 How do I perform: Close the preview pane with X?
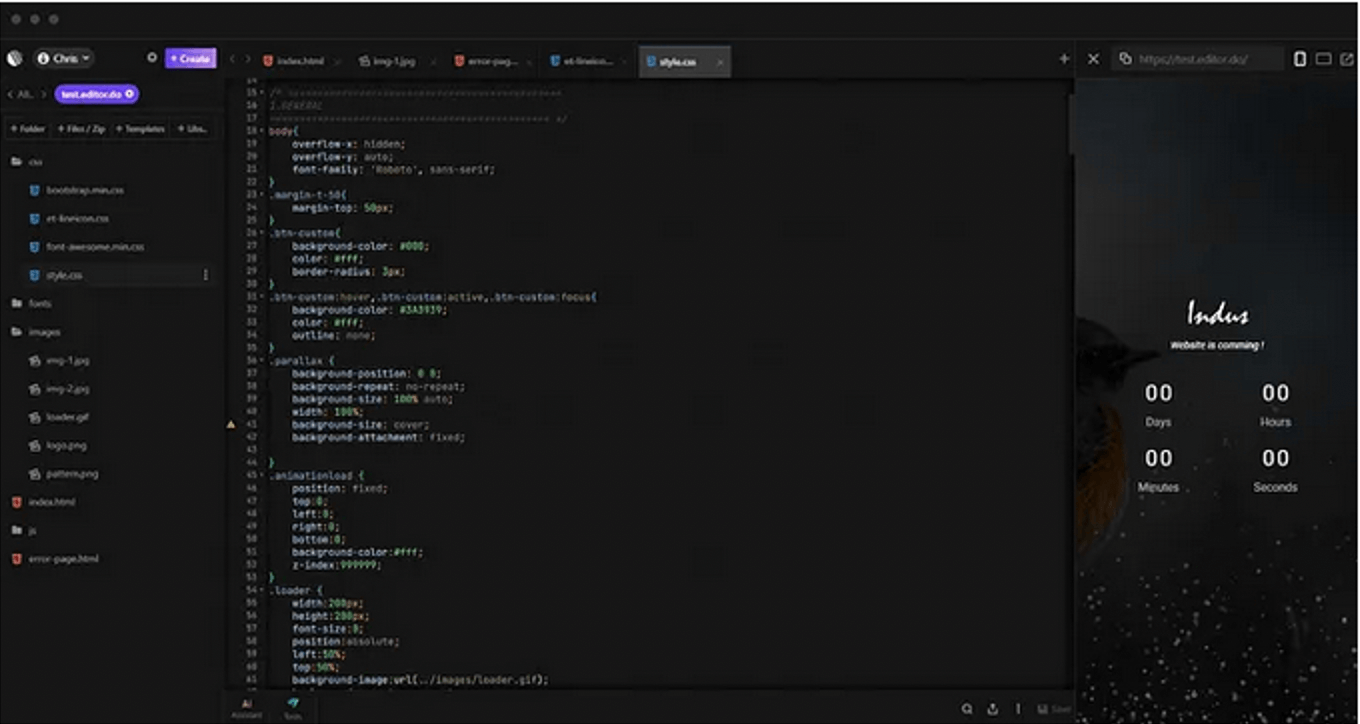[x=1093, y=59]
